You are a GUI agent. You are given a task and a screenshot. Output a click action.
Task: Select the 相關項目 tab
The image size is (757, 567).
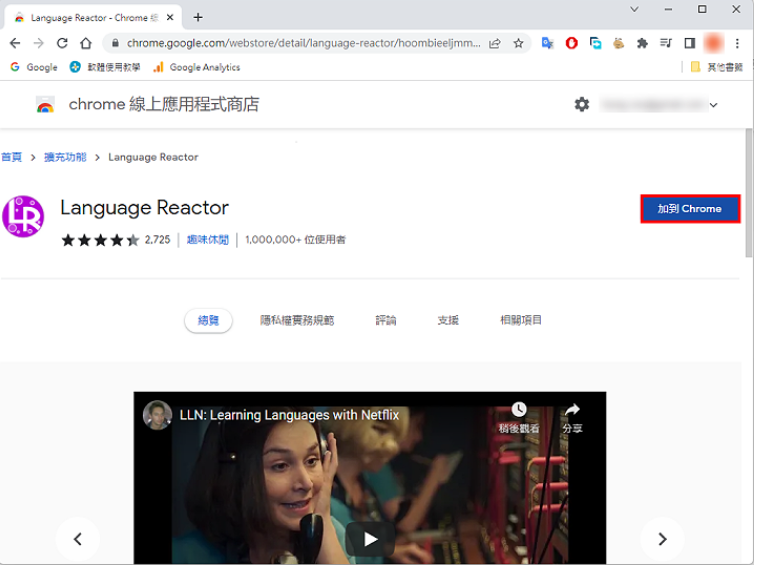[x=521, y=320]
